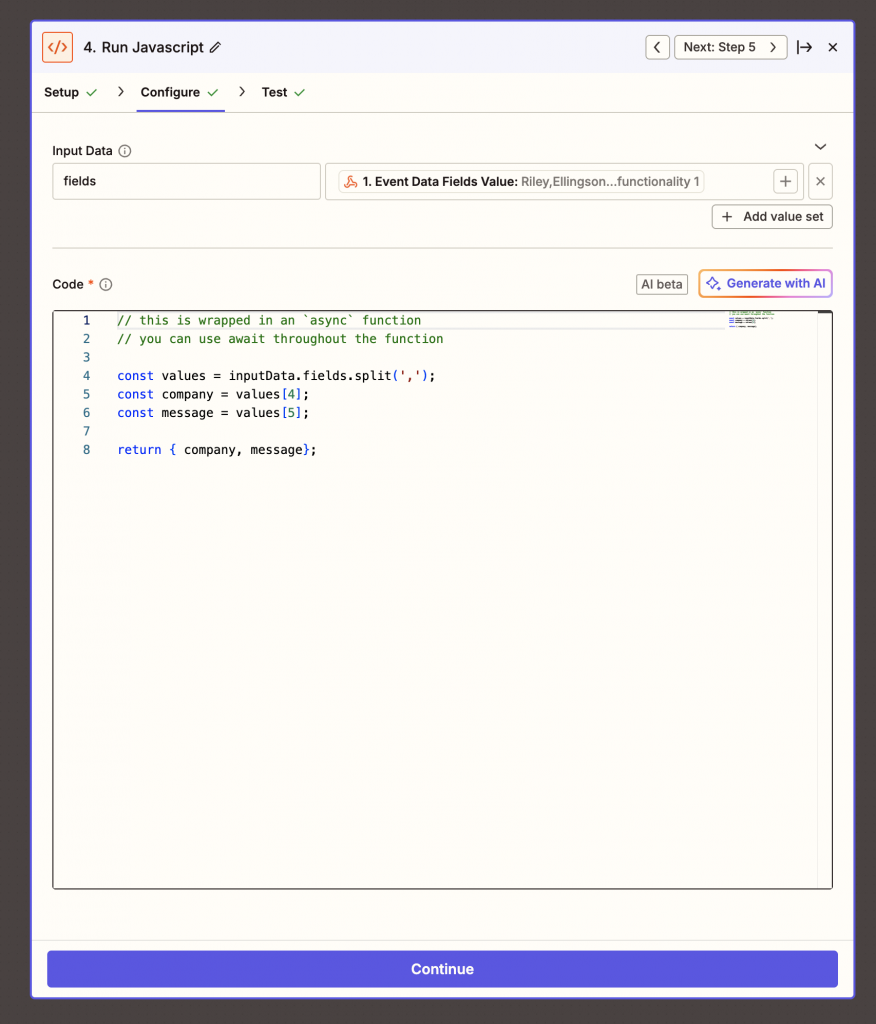Switch to the Configure tab
This screenshot has height=1024, width=876.
tap(180, 92)
